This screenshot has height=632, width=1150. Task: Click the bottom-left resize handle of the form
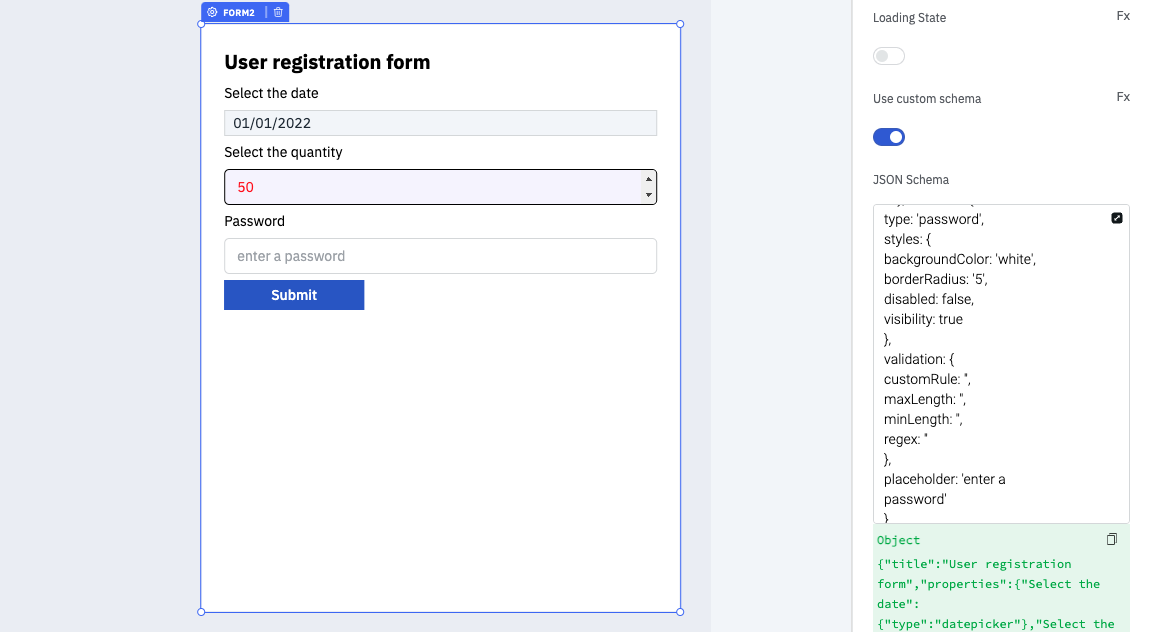201,611
